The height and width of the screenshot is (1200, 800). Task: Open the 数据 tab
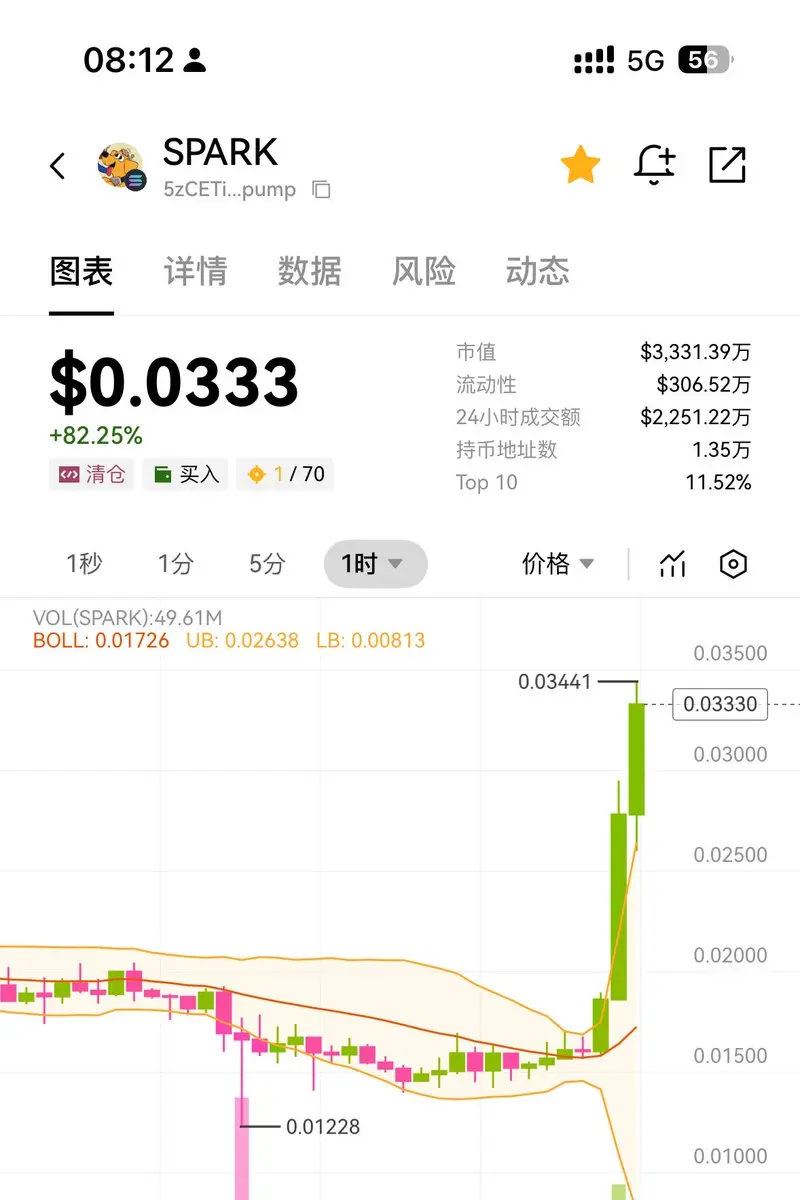[x=309, y=271]
